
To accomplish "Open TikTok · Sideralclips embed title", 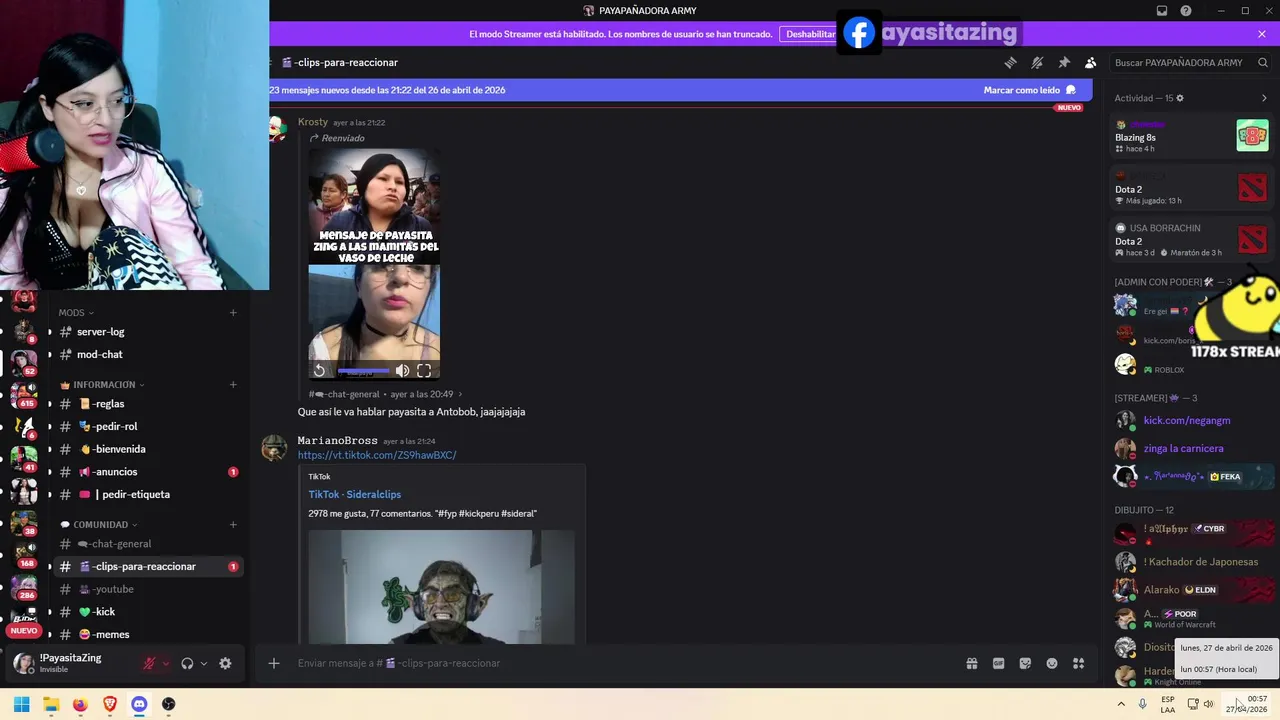I will pos(355,494).
